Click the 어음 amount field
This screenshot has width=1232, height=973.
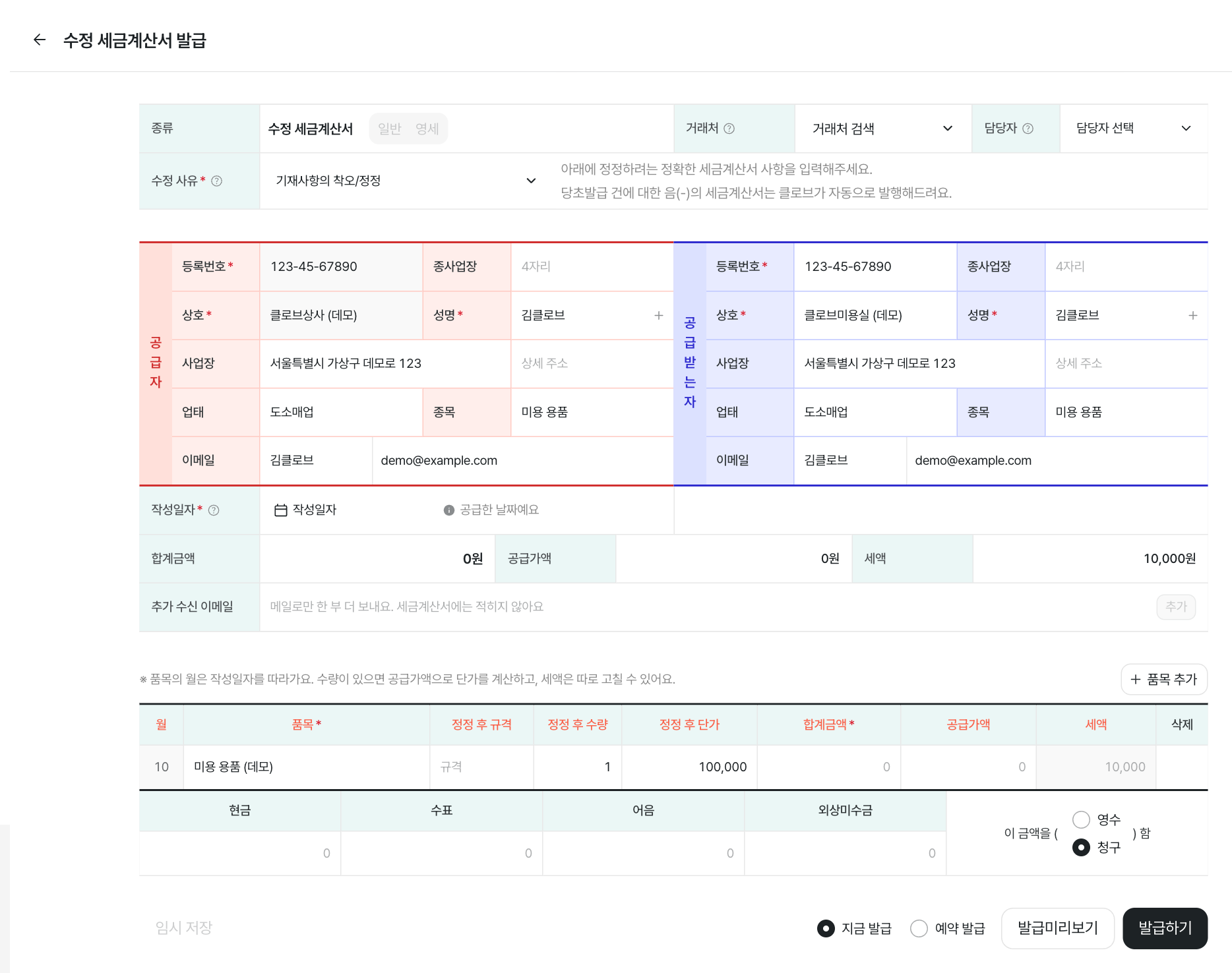tap(644, 853)
